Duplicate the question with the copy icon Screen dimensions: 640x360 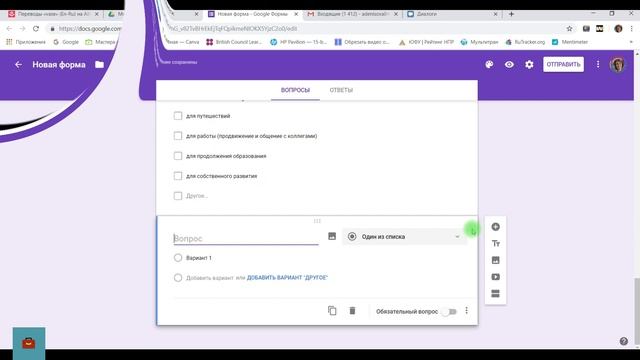(x=332, y=311)
